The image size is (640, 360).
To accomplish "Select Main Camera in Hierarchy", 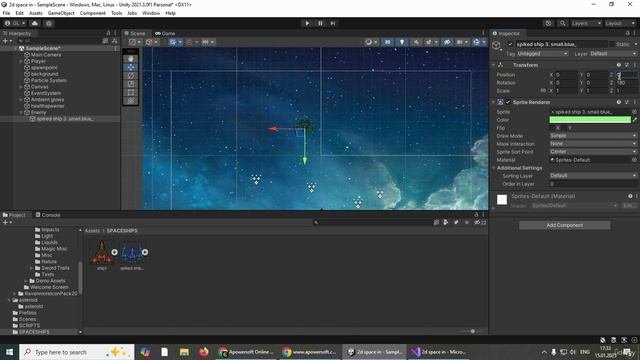I will point(46,55).
